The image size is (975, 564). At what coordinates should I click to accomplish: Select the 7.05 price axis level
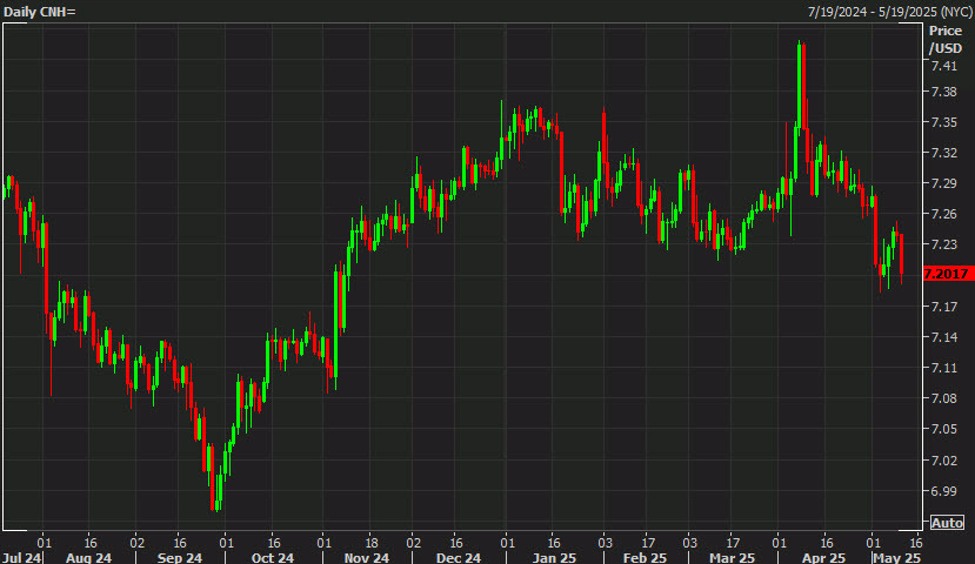[945, 429]
